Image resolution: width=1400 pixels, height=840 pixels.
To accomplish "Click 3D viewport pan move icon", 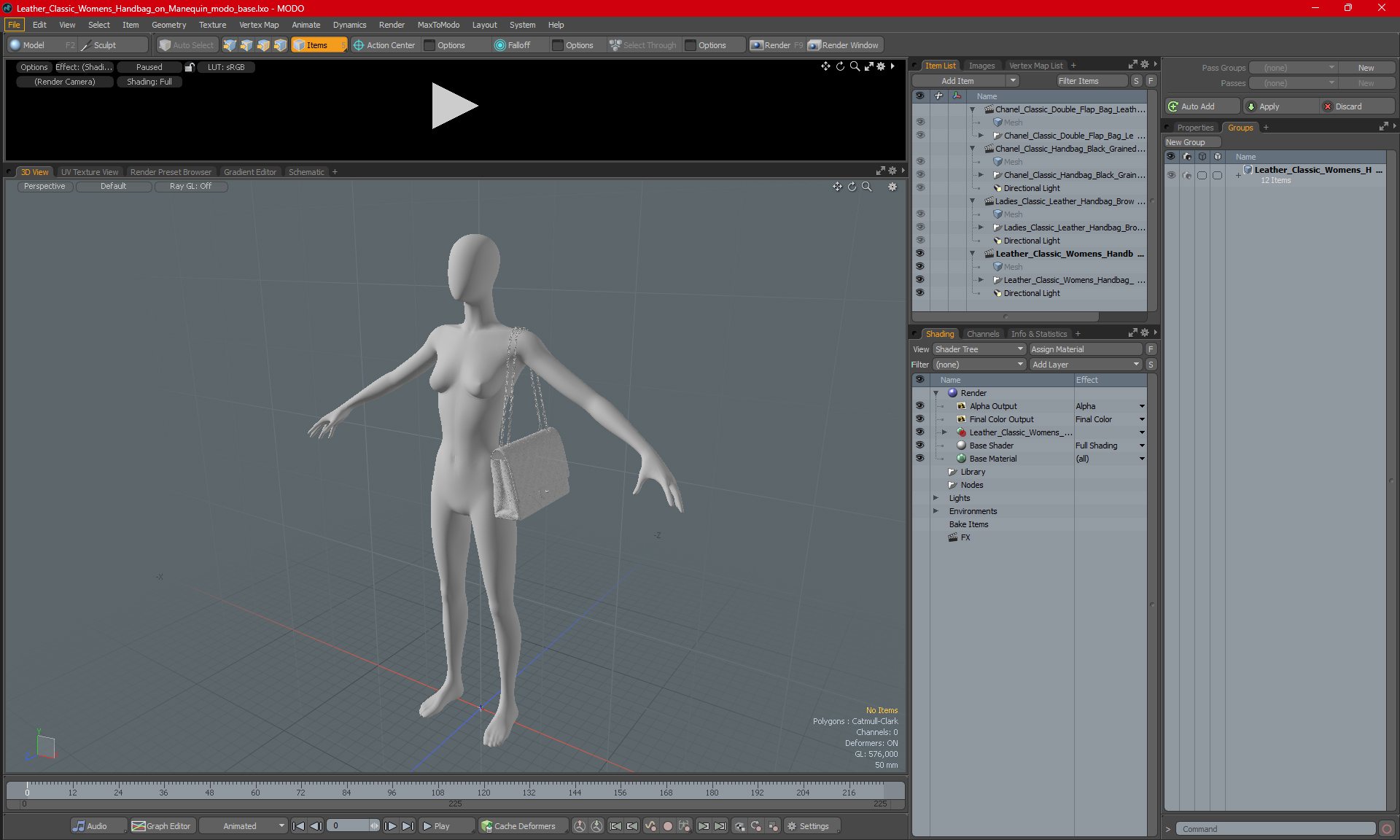I will pos(837,187).
